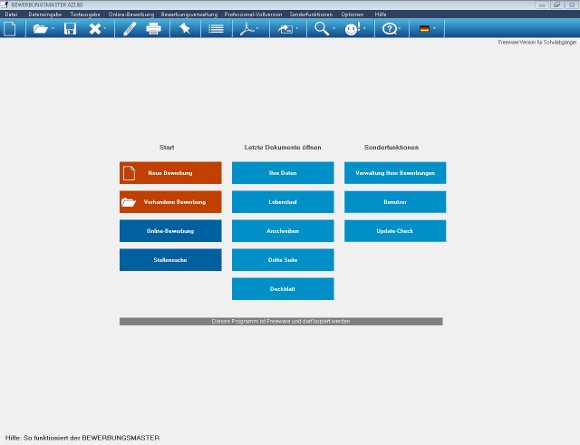
Task: Expand the arrow next to delete X icon
Action: click(105, 28)
